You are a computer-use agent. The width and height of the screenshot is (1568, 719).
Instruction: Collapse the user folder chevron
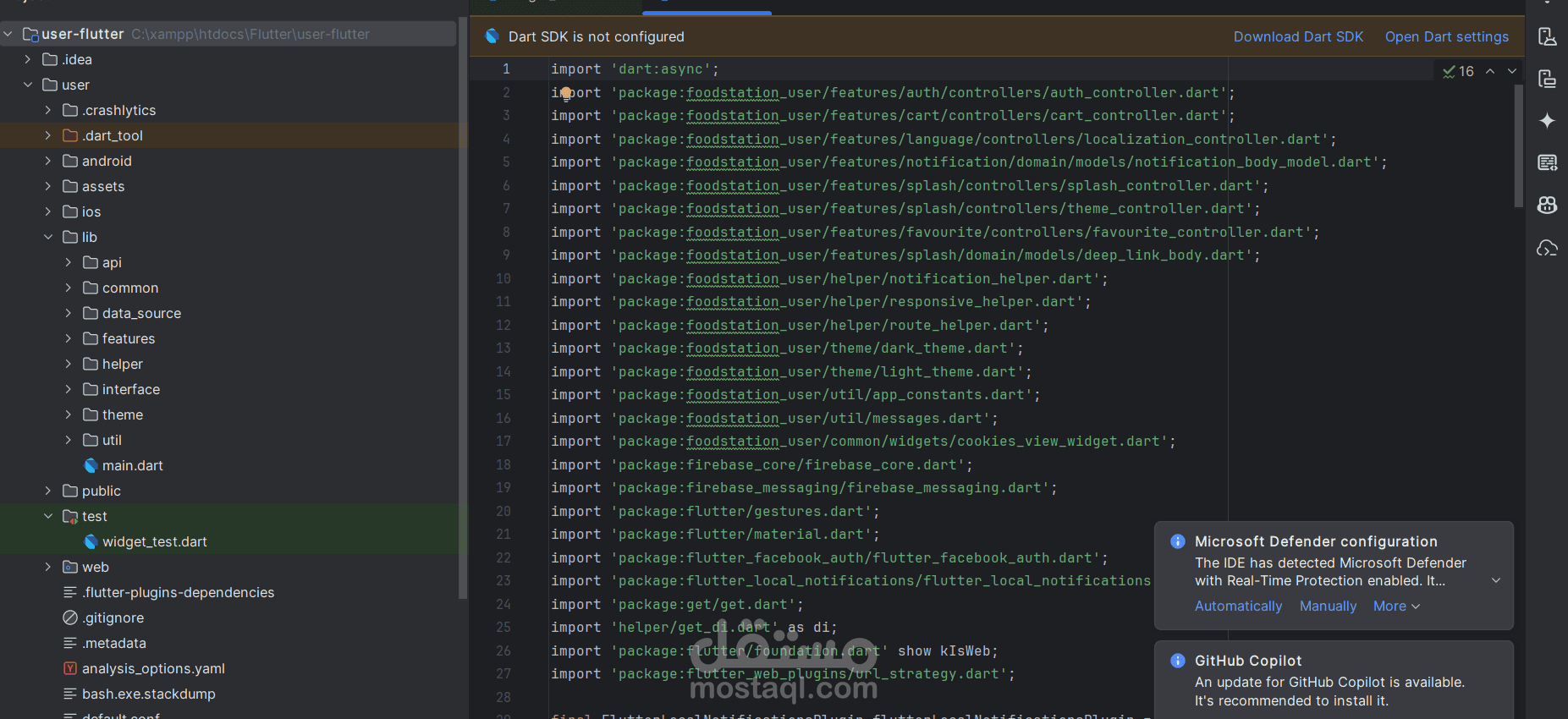[28, 85]
